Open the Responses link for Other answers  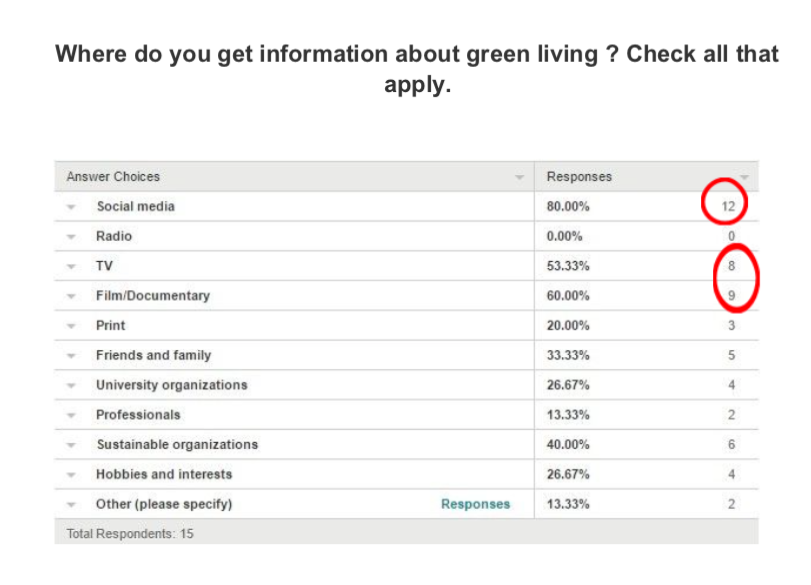click(475, 504)
